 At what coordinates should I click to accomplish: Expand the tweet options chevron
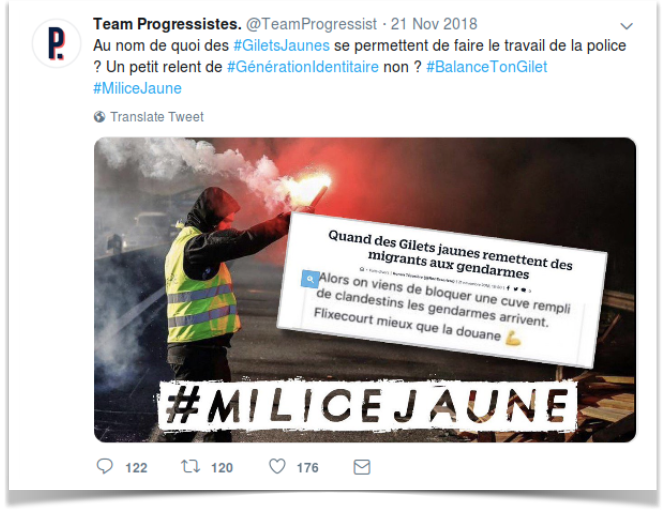click(626, 26)
